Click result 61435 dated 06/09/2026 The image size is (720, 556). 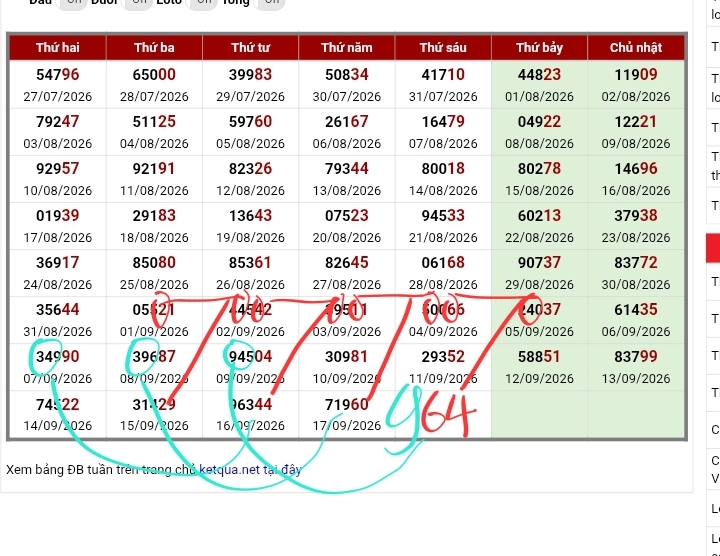(x=636, y=320)
